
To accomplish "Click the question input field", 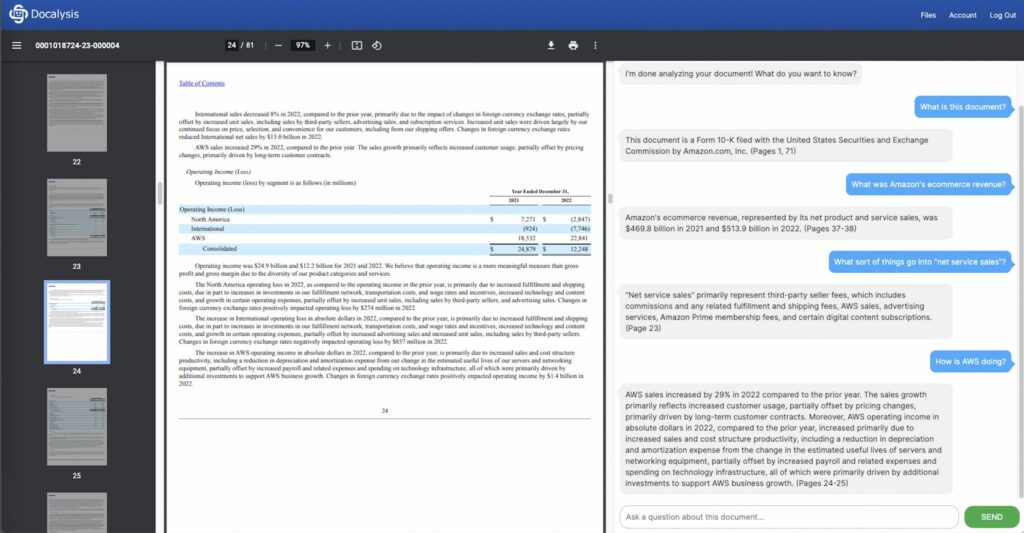I will pos(788,517).
